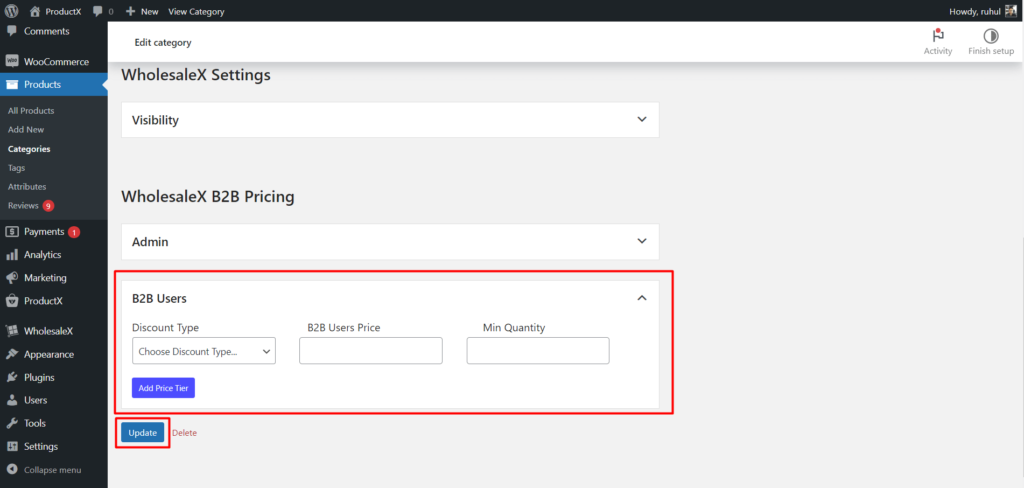The height and width of the screenshot is (488, 1024).
Task: Expand the Admin pricing panel chevron
Action: [x=642, y=241]
